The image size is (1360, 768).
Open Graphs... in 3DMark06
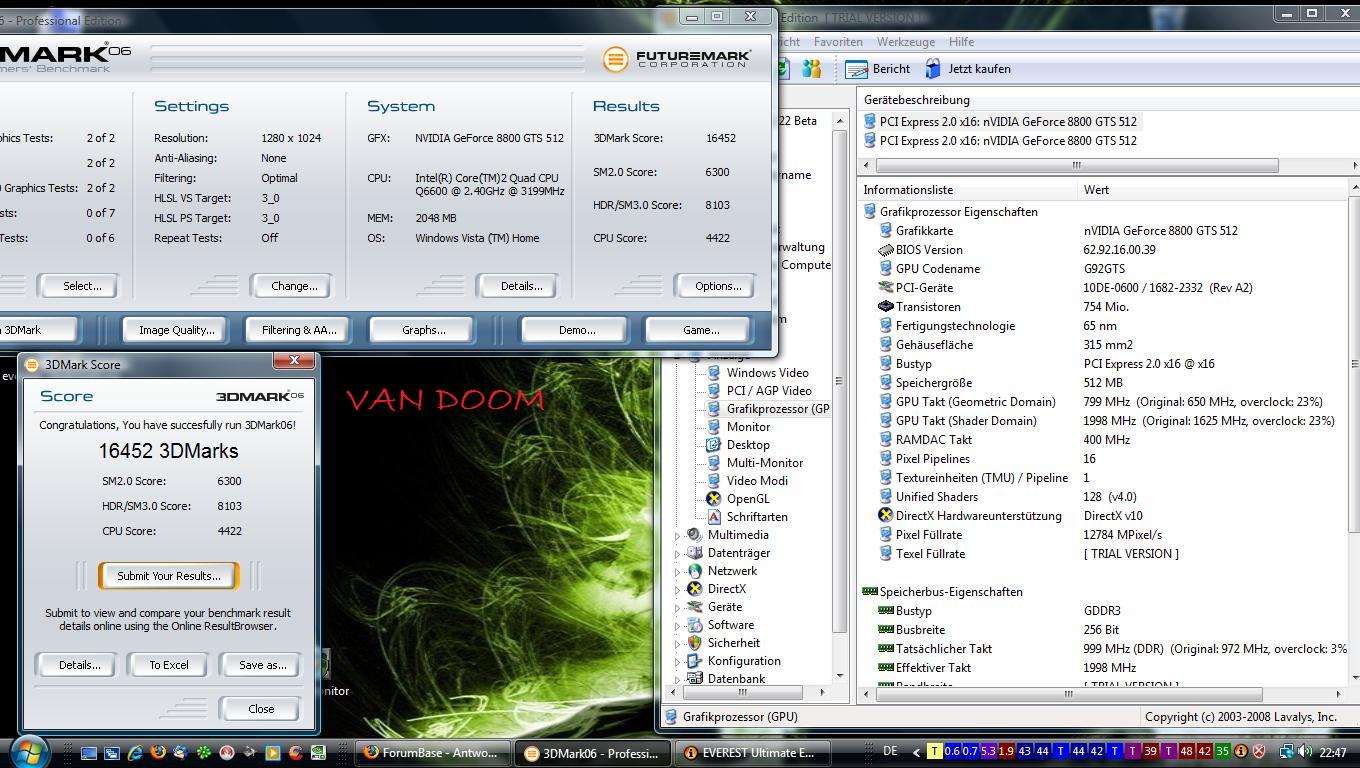pos(423,330)
